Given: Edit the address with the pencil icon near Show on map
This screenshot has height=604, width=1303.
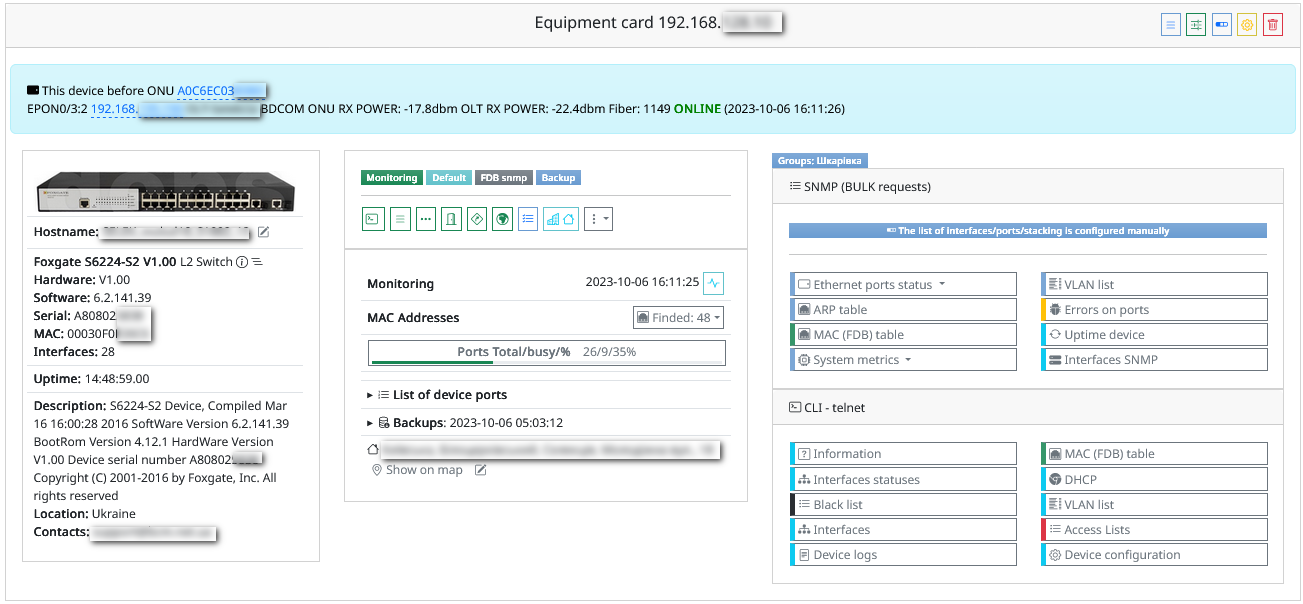Looking at the screenshot, I should [x=481, y=470].
